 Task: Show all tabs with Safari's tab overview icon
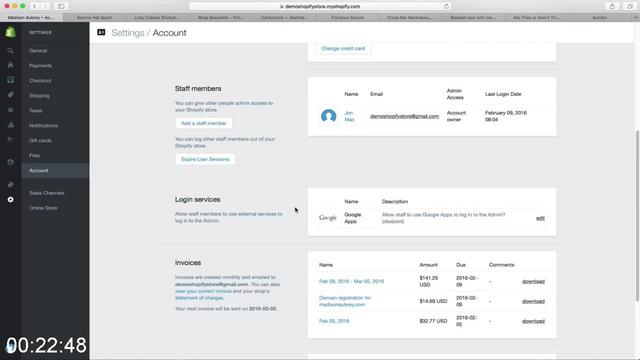pos(630,6)
